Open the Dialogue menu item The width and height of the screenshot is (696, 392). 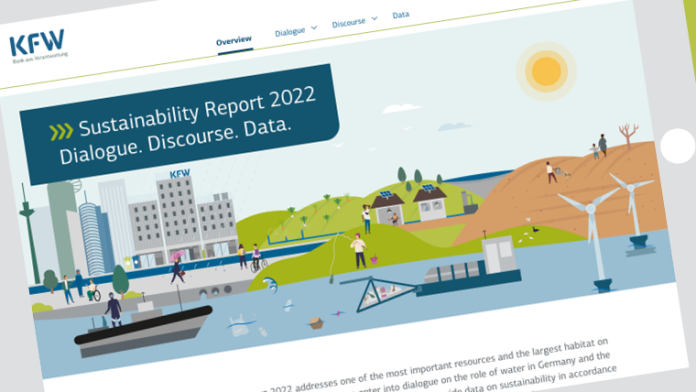(290, 32)
